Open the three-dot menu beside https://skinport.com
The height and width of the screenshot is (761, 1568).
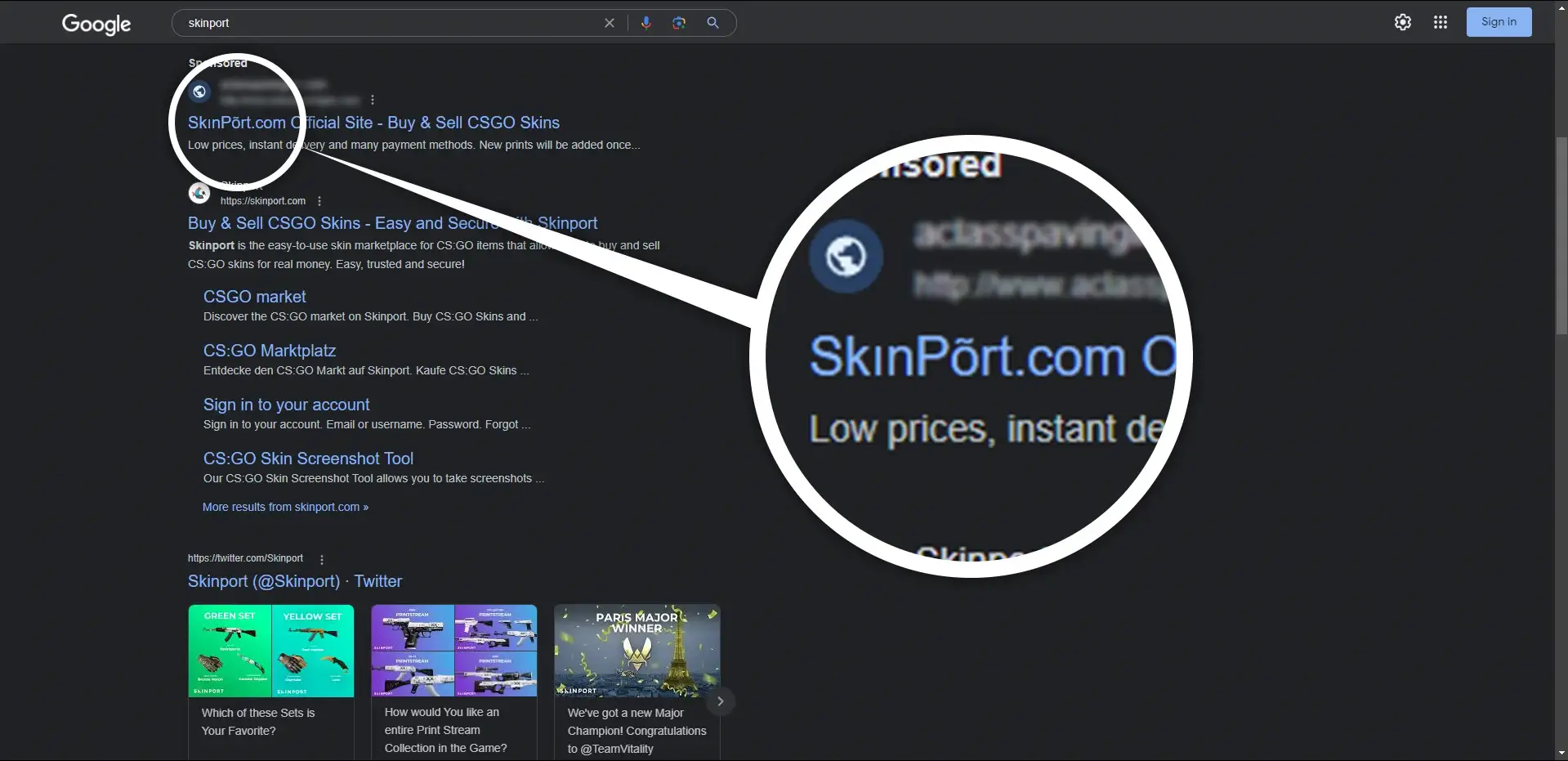pos(319,200)
